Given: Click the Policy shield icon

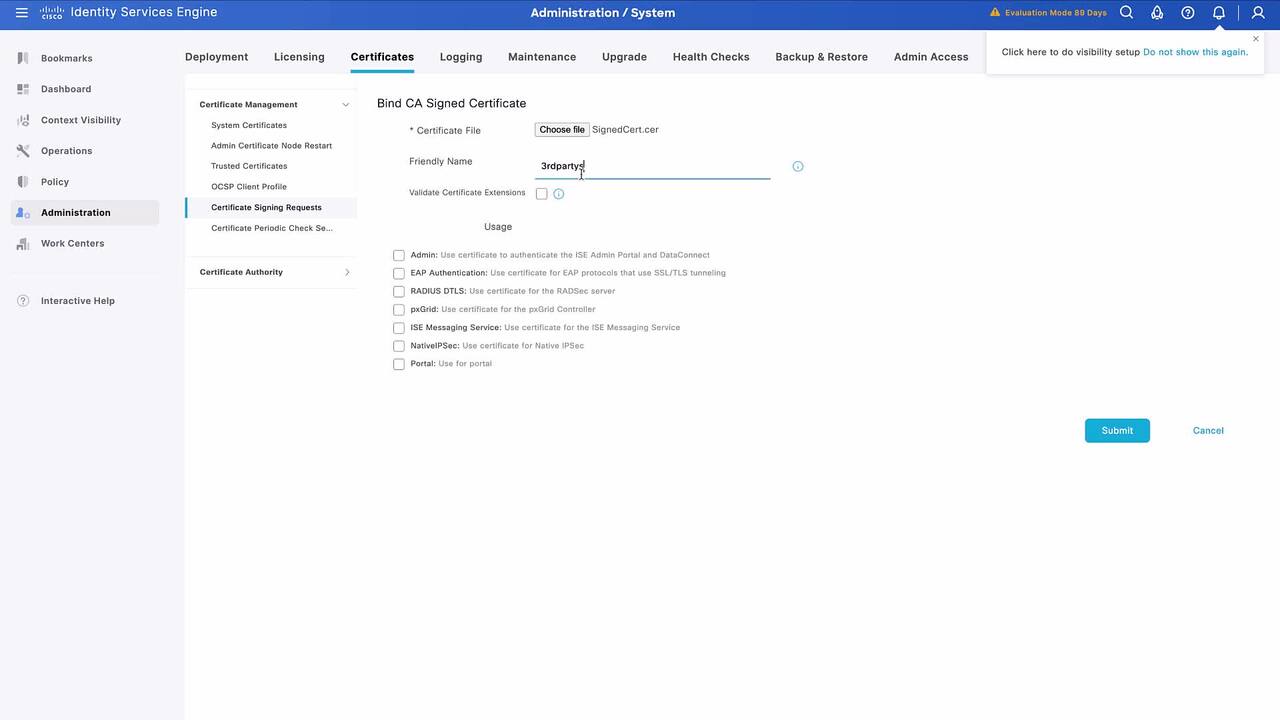Looking at the screenshot, I should (23, 182).
